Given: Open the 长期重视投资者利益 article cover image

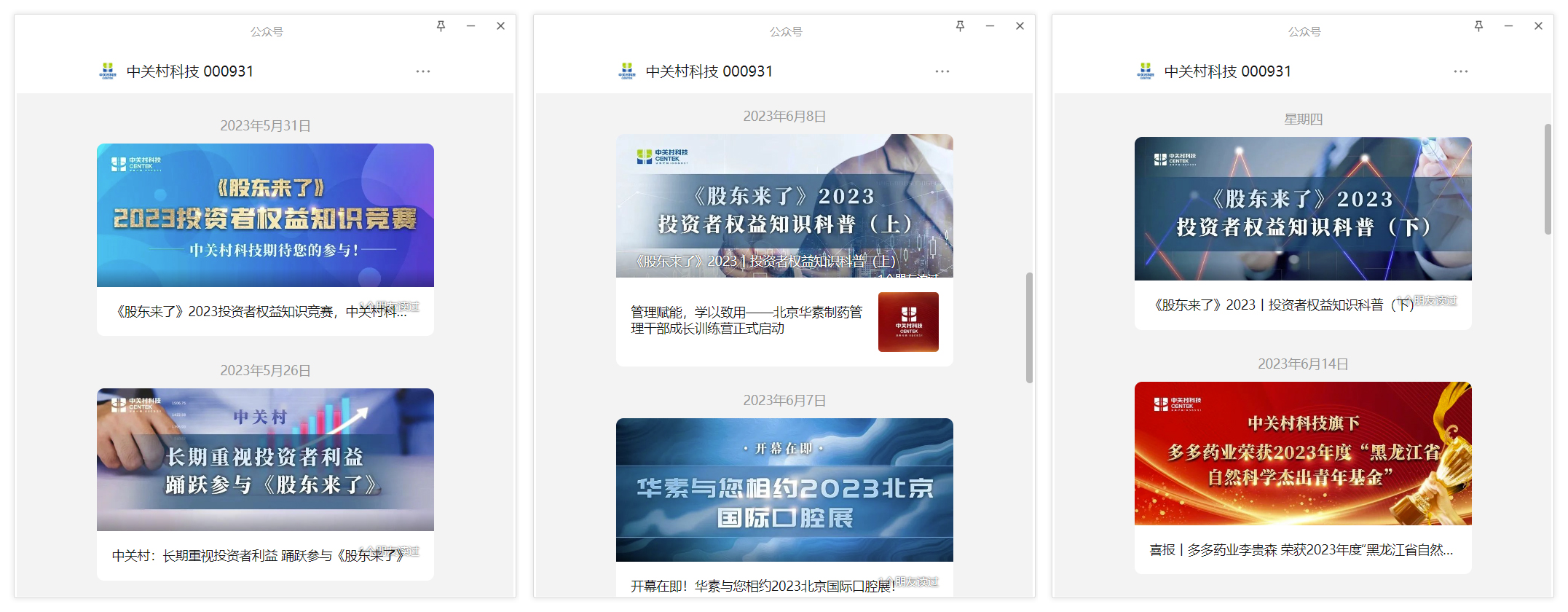Looking at the screenshot, I should click(265, 459).
